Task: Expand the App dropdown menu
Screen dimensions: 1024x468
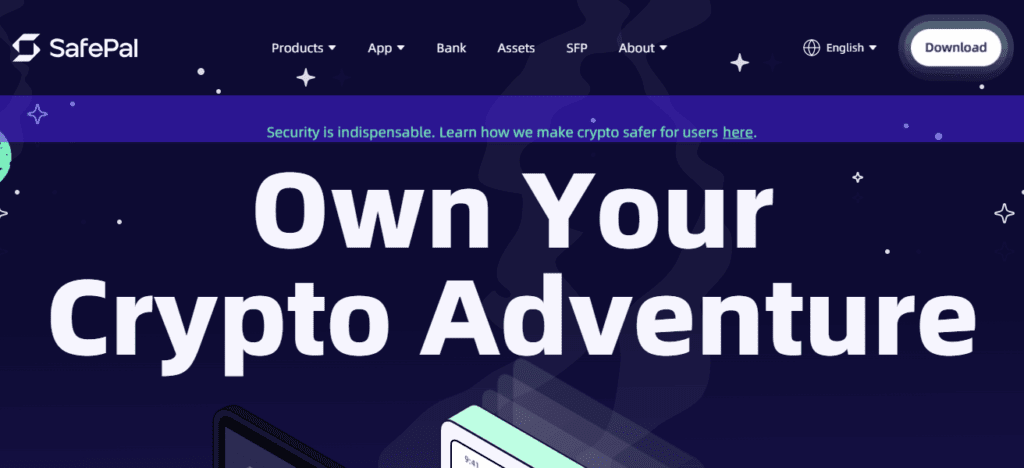Action: [x=386, y=48]
